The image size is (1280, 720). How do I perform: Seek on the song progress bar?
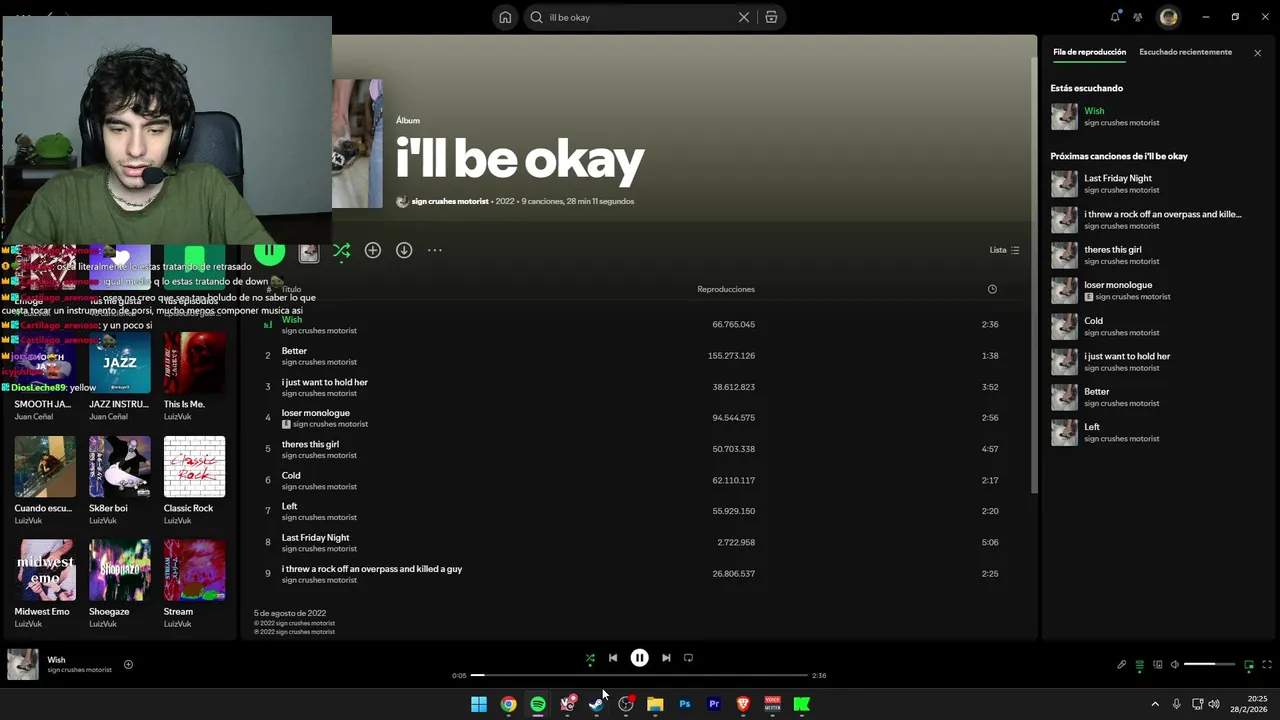[x=639, y=675]
